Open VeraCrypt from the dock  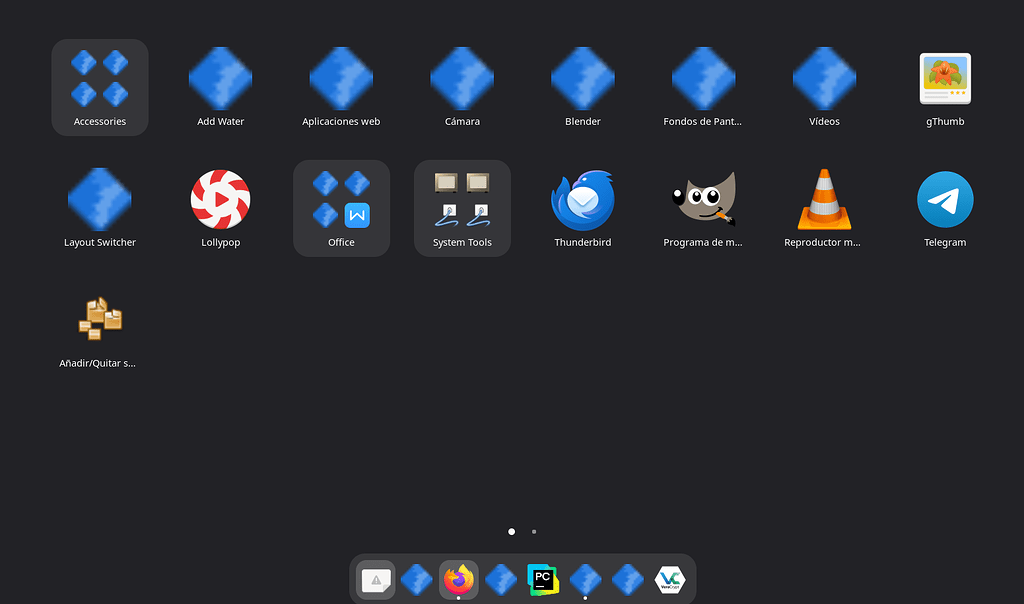pyautogui.click(x=669, y=579)
